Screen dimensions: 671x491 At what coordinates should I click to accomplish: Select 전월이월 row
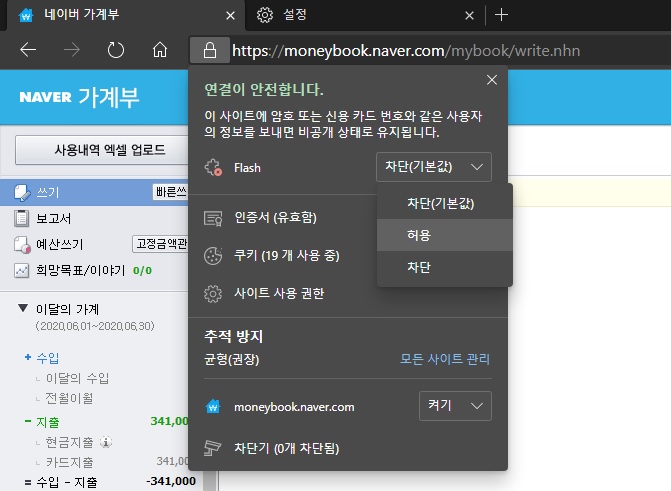(x=69, y=399)
